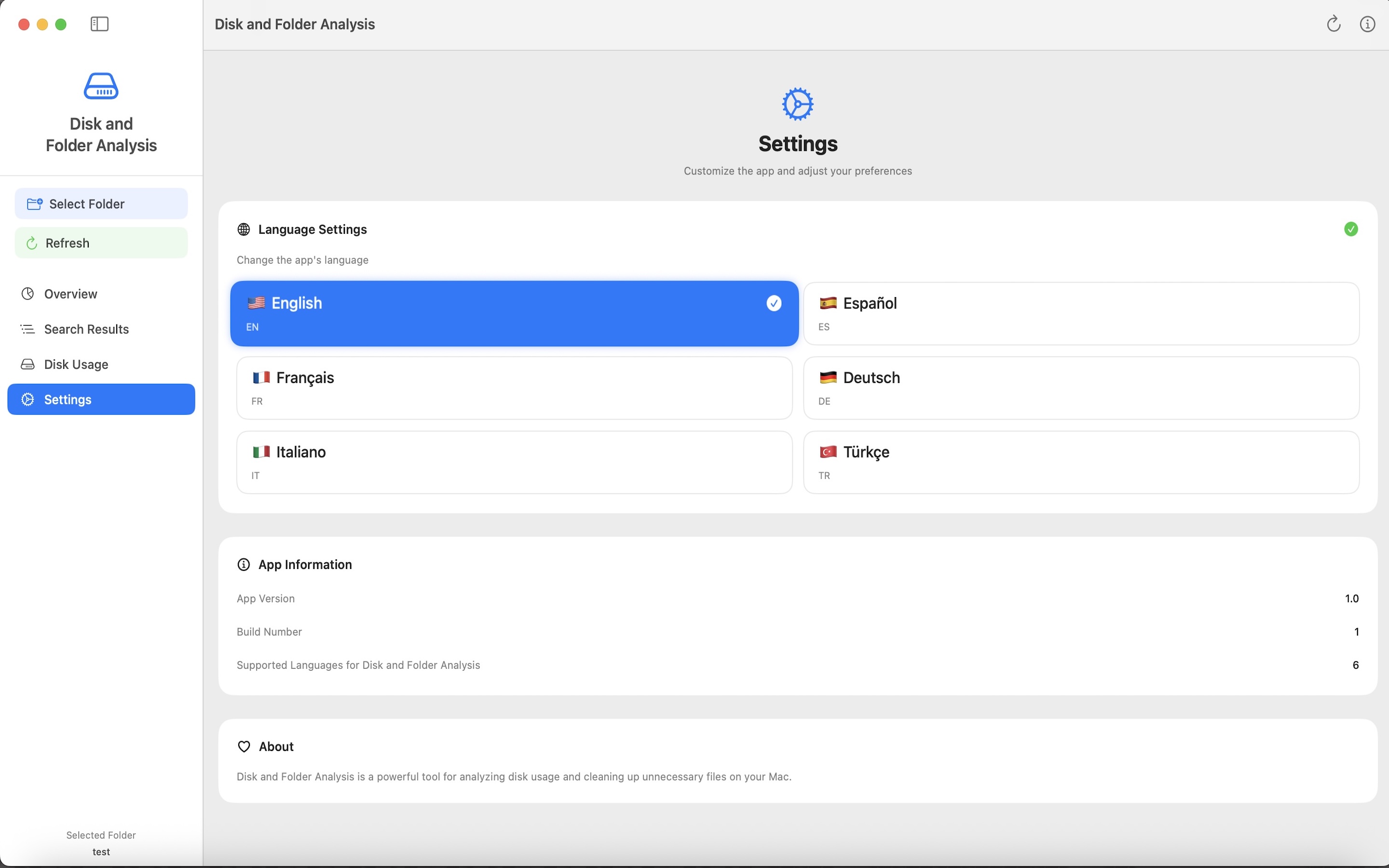This screenshot has height=868, width=1389.
Task: Click the refresh arrow in the title bar
Action: tap(1334, 24)
